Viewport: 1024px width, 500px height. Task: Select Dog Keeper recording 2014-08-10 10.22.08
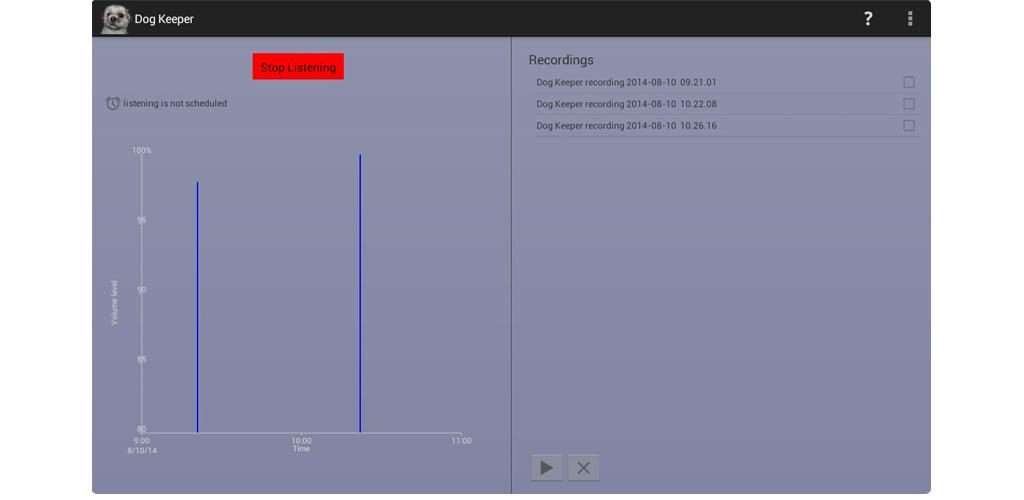[x=727, y=104]
